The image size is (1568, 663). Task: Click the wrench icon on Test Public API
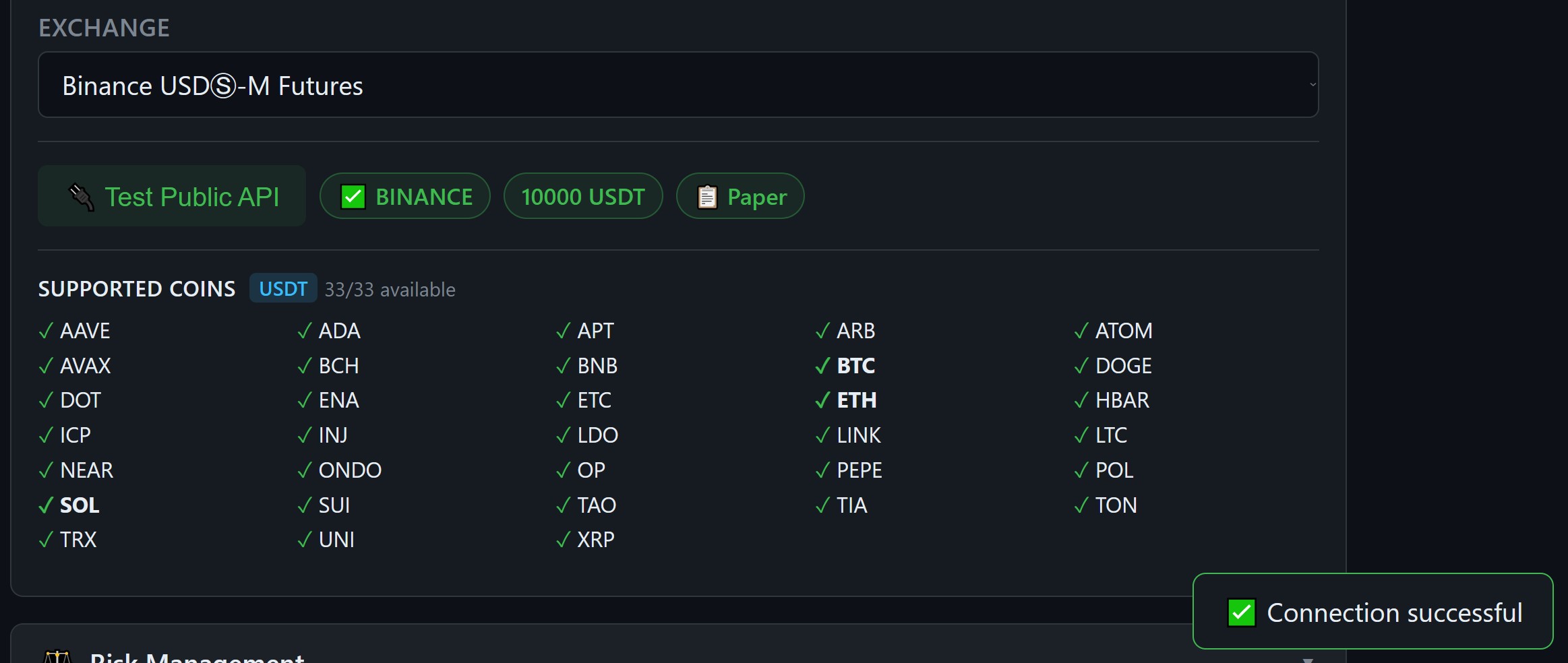pyautogui.click(x=80, y=196)
